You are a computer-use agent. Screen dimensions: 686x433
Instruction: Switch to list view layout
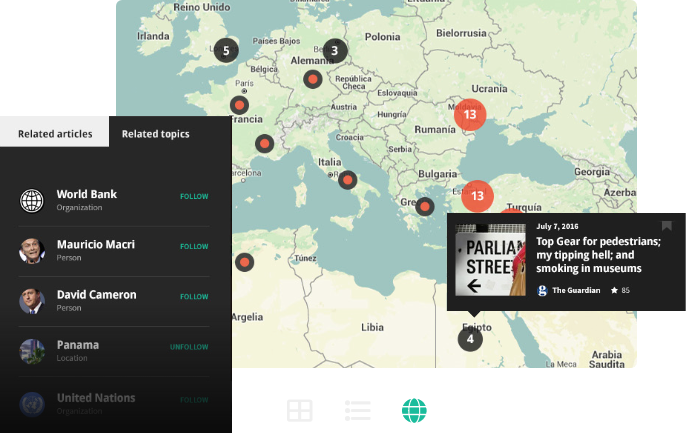(357, 411)
